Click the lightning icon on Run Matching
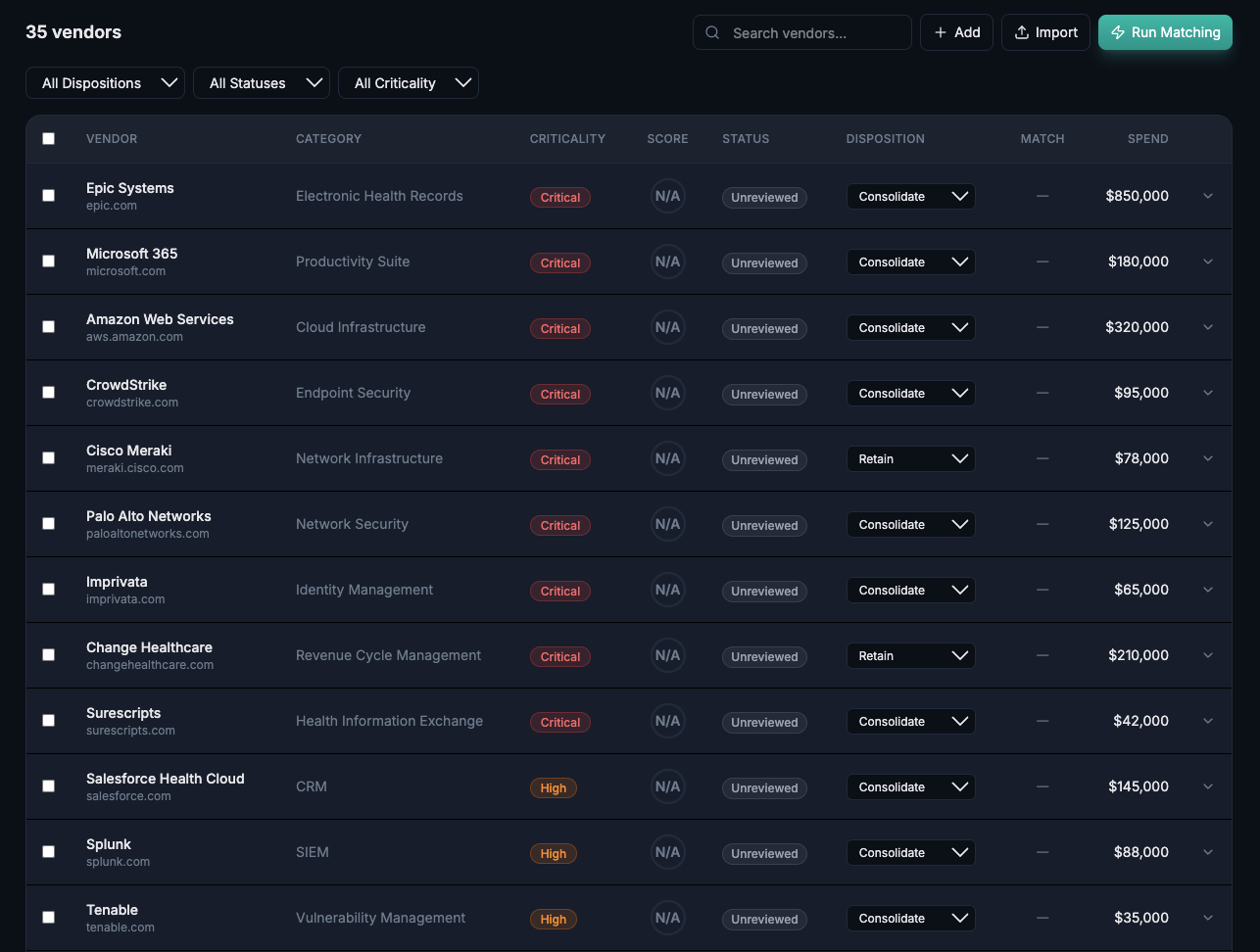Image resolution: width=1260 pixels, height=952 pixels. tap(1118, 32)
